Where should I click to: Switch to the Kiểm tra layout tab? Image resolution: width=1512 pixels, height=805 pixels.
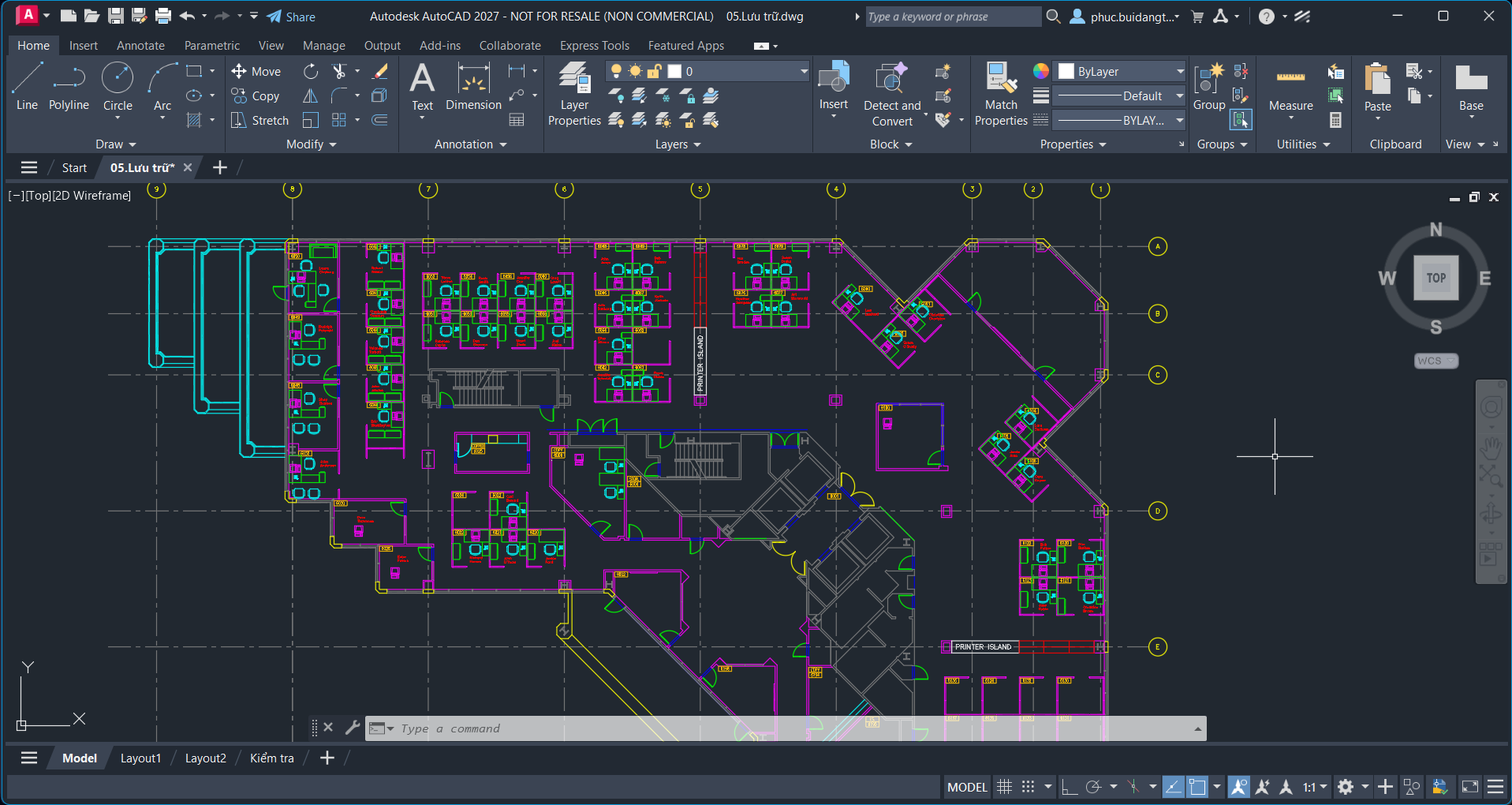click(271, 758)
